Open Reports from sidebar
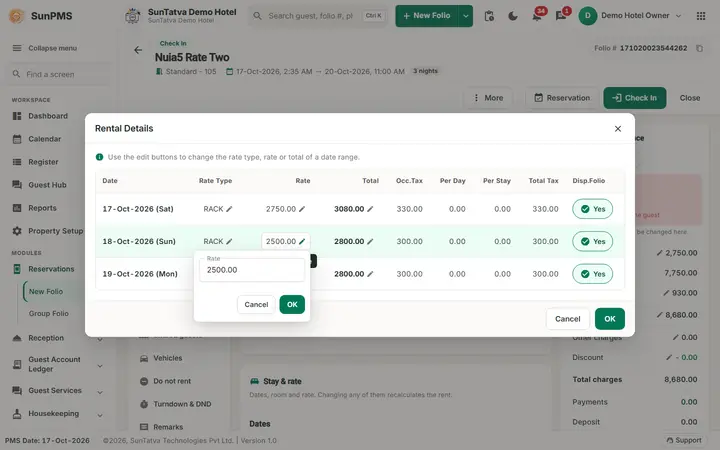This screenshot has width=720, height=450. 42,208
